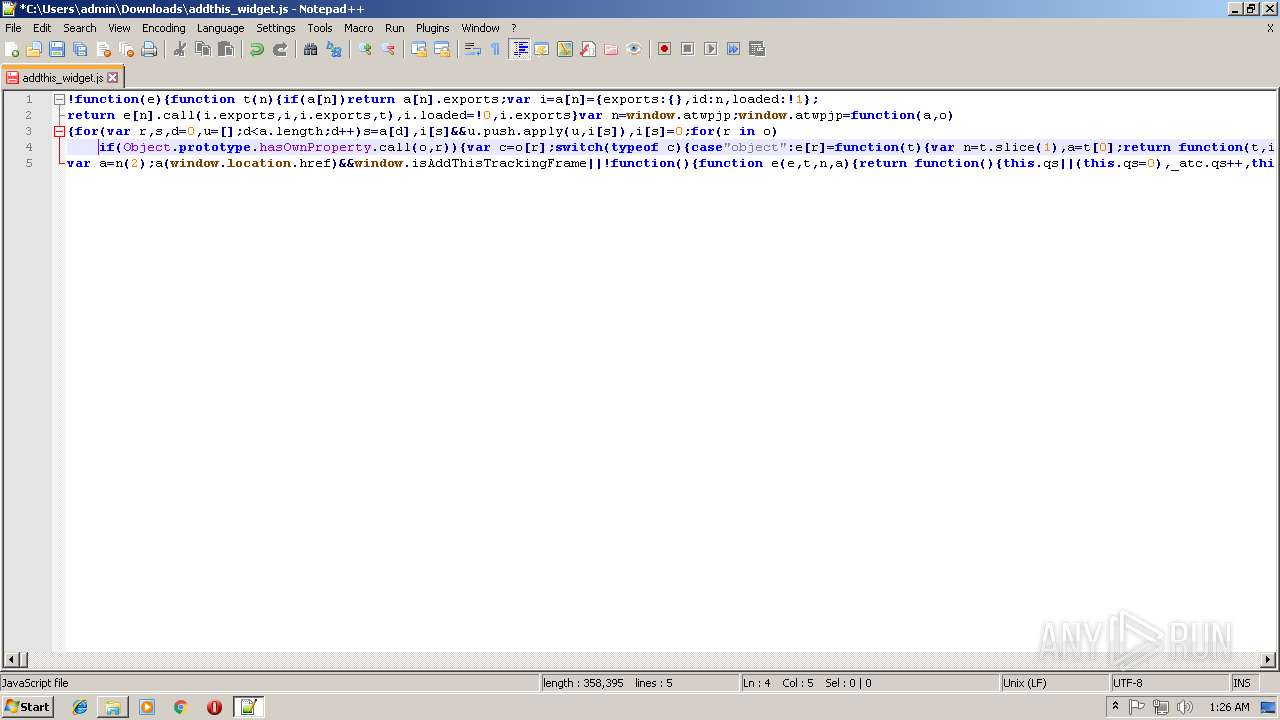This screenshot has width=1280, height=720.
Task: Open the Run menu
Action: 395,28
